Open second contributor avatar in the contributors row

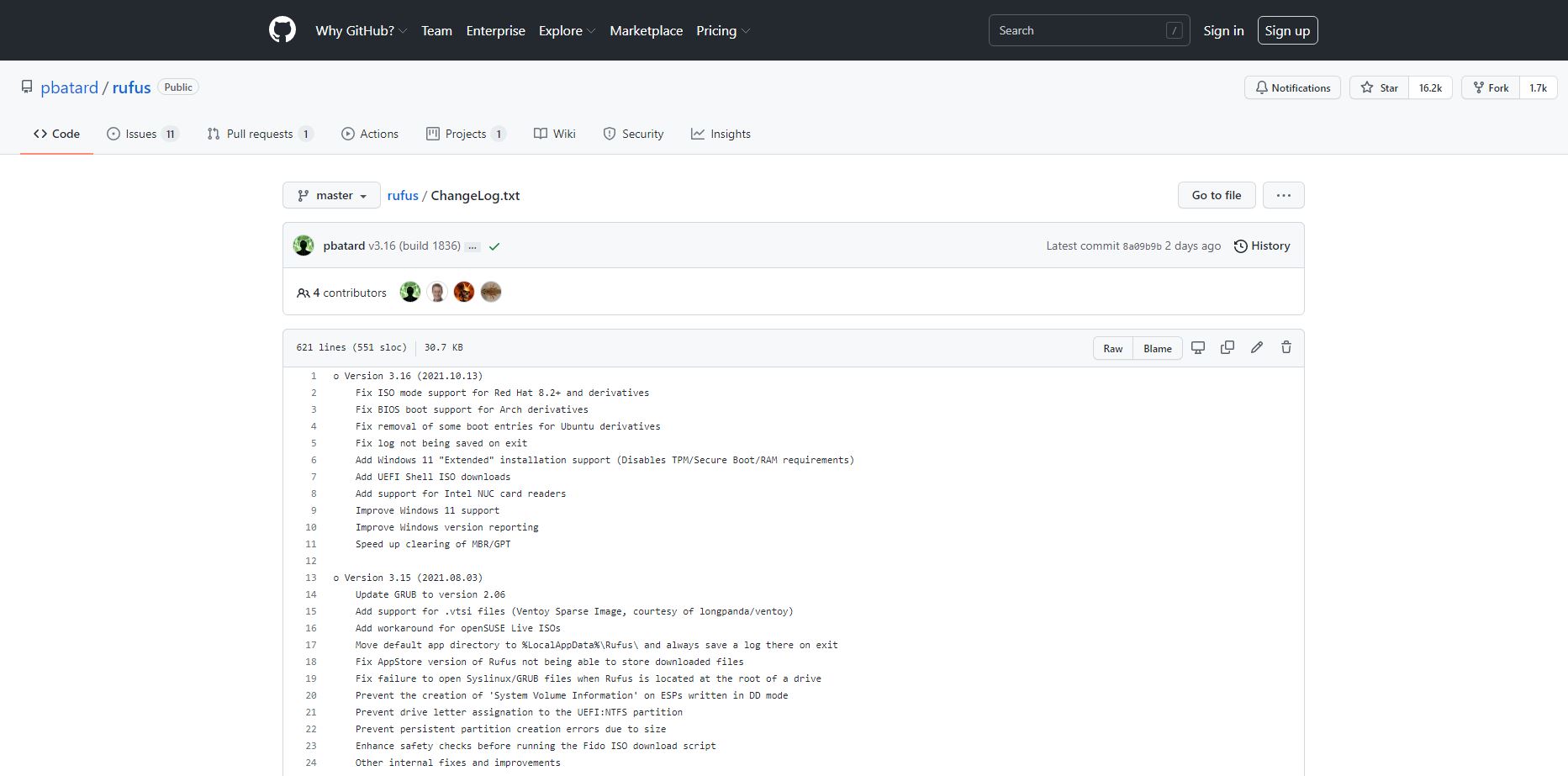click(437, 292)
